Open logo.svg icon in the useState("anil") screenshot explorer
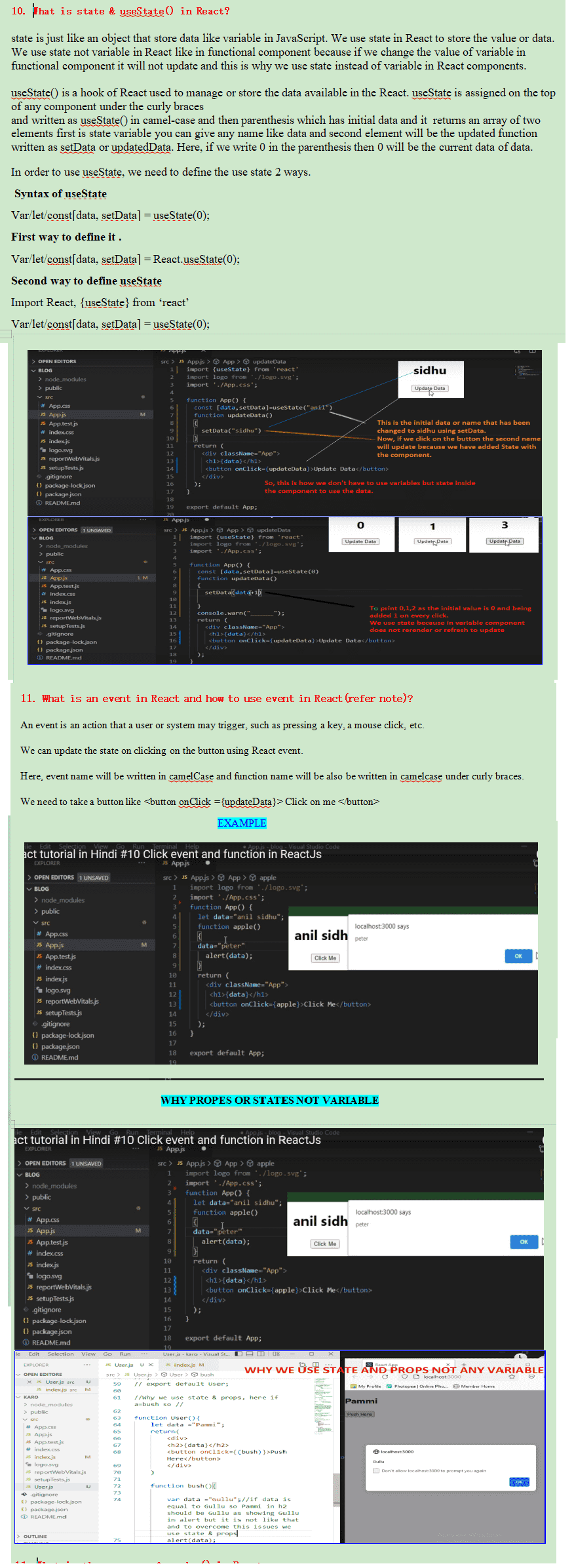 click(x=43, y=450)
